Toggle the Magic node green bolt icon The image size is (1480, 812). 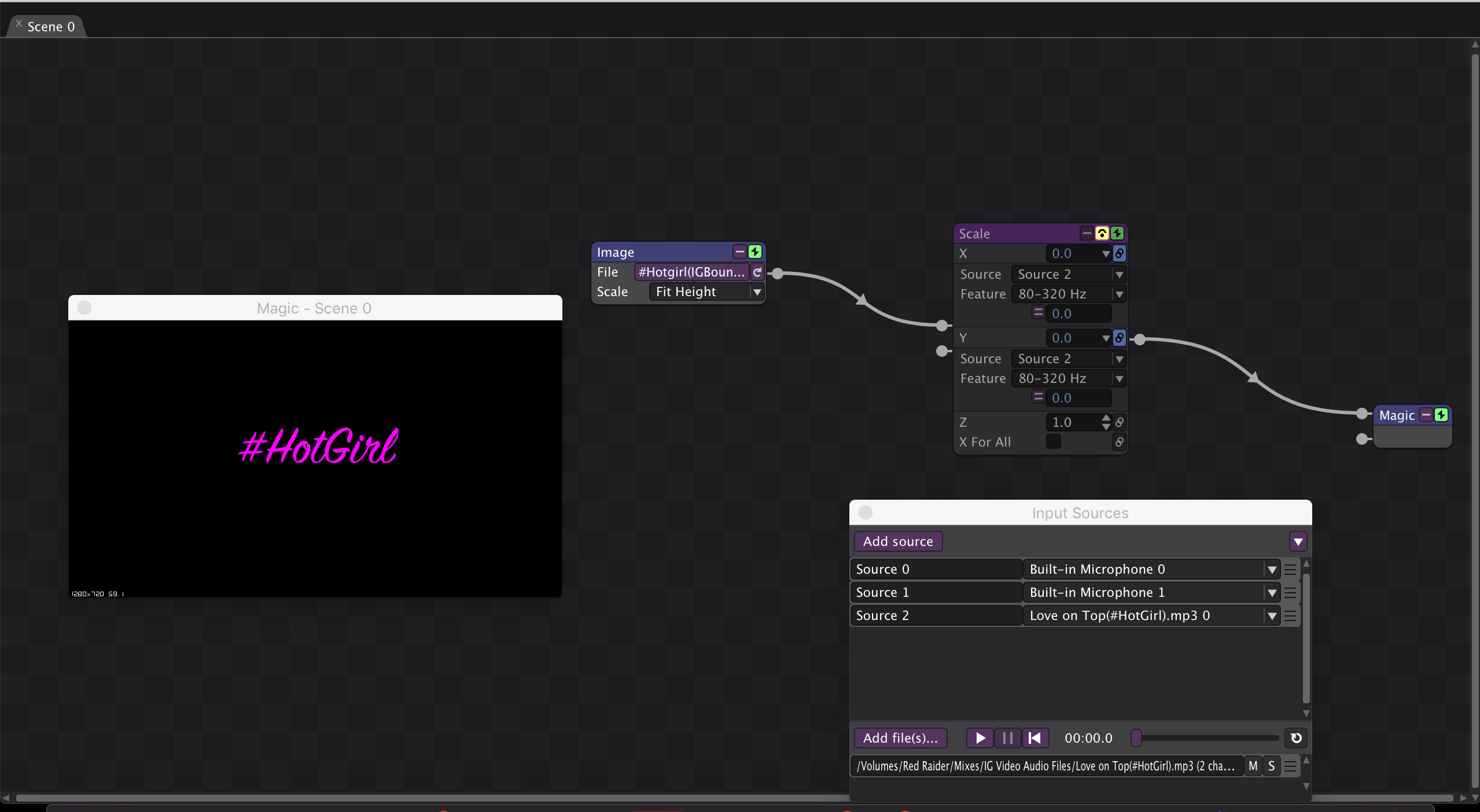[x=1441, y=415]
